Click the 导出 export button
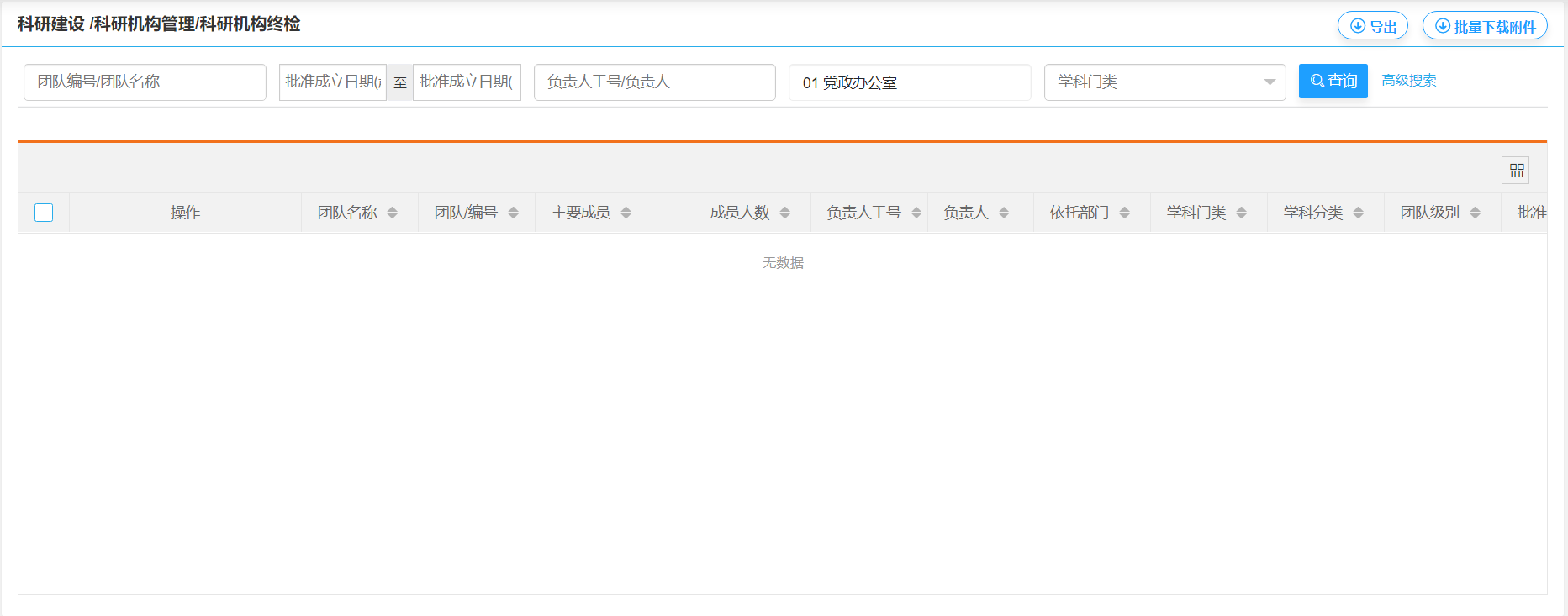Image resolution: width=1568 pixels, height=616 pixels. pyautogui.click(x=1372, y=26)
